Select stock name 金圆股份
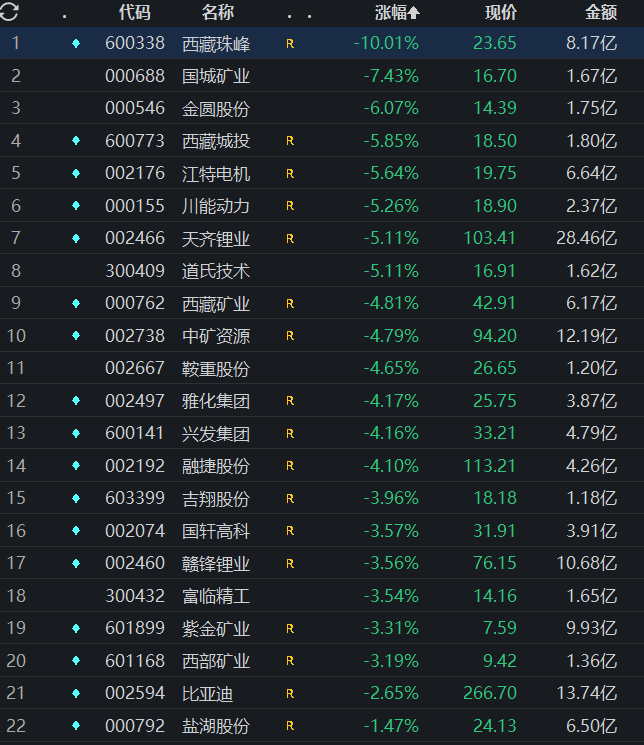 pyautogui.click(x=216, y=108)
